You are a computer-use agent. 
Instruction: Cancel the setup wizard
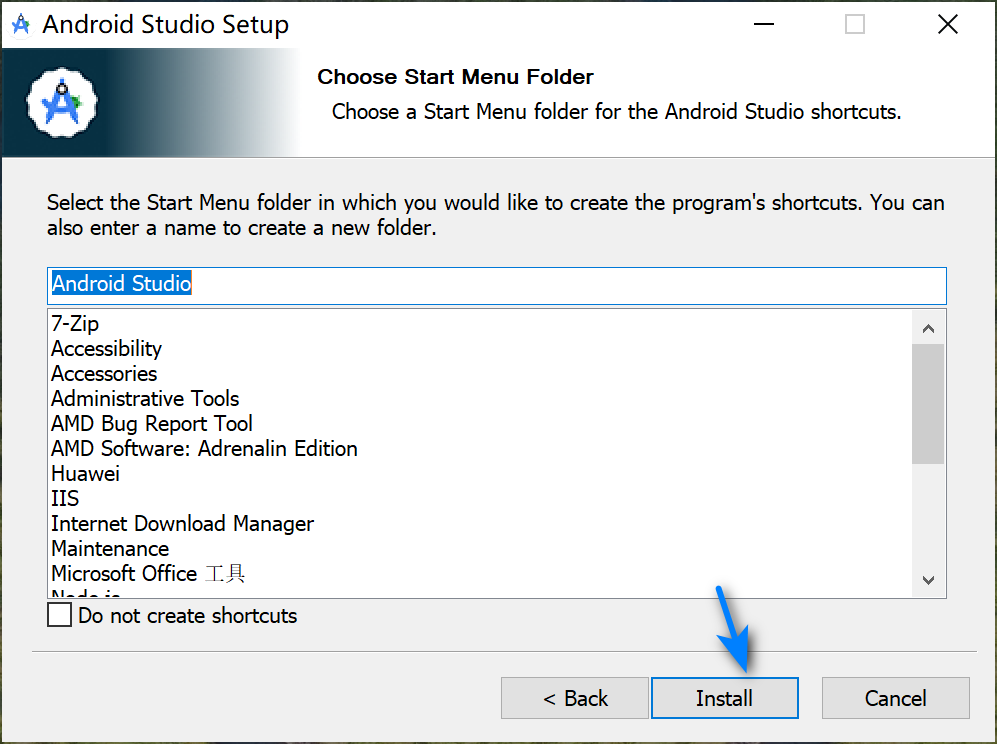pos(895,698)
